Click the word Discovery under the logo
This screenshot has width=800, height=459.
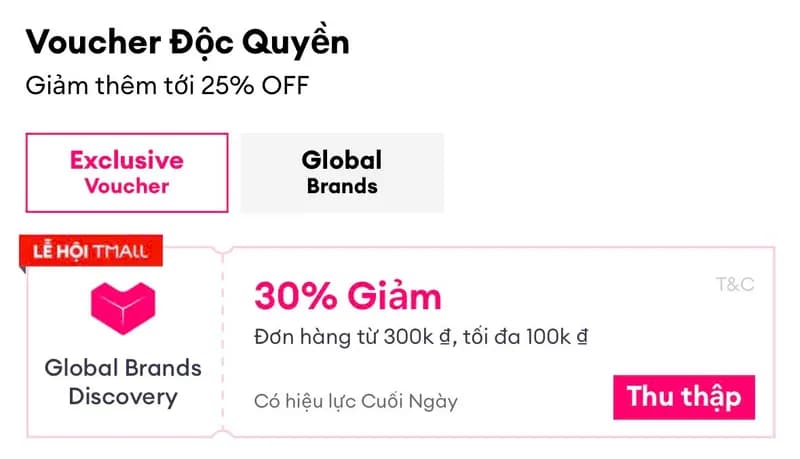[x=123, y=396]
